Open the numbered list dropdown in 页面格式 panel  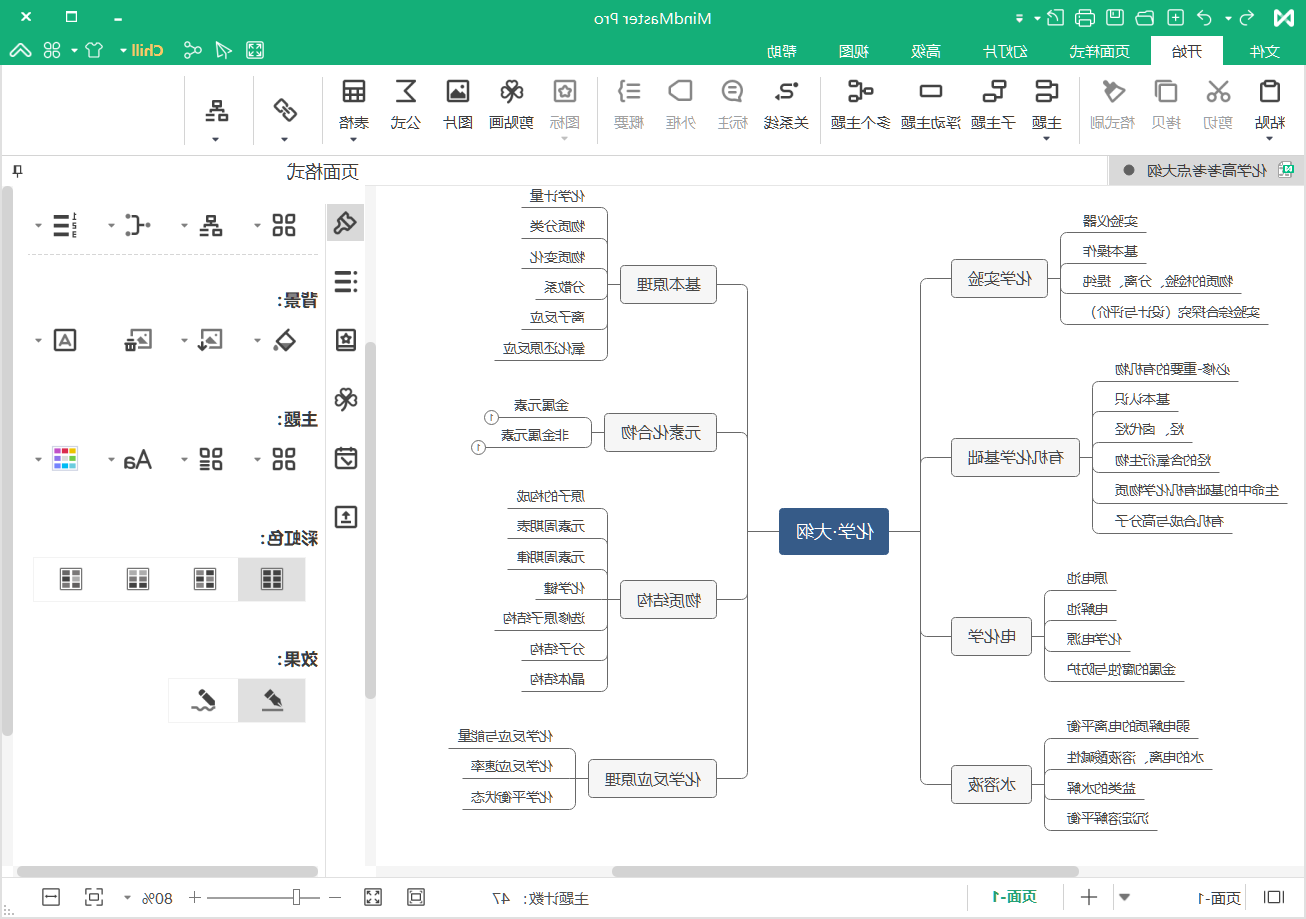[39, 225]
